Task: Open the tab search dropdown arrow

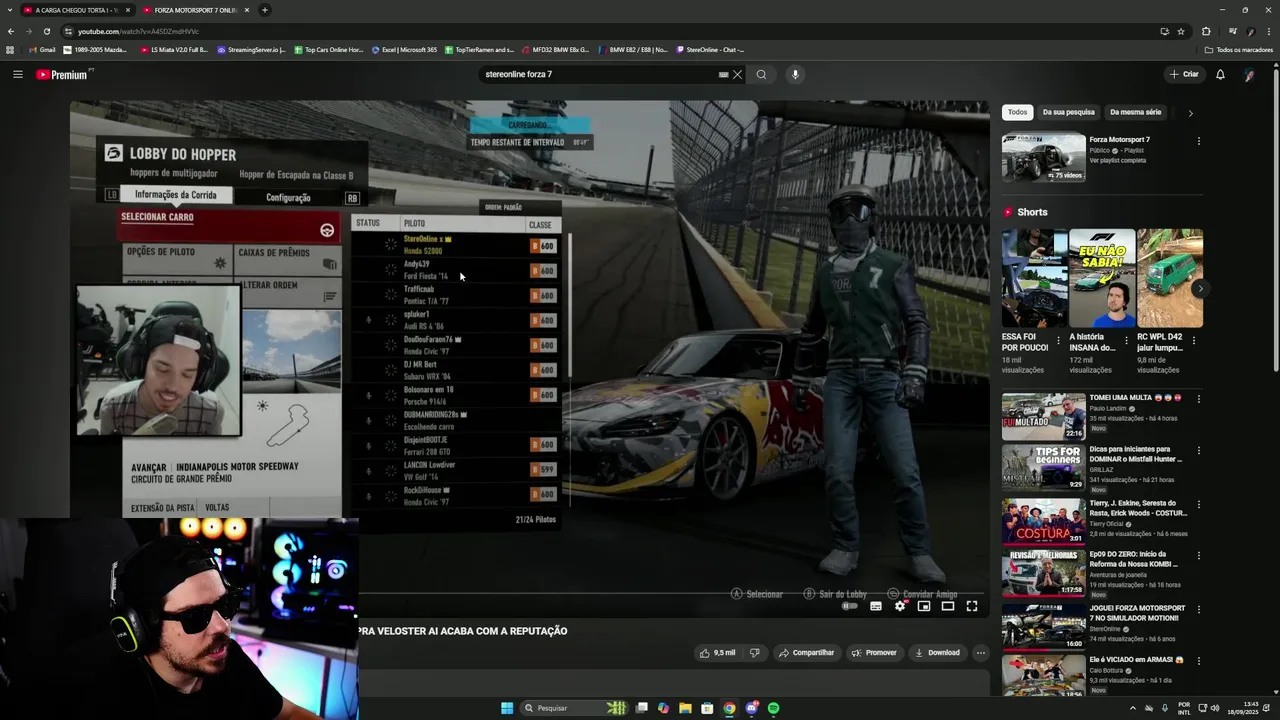Action: coord(8,10)
